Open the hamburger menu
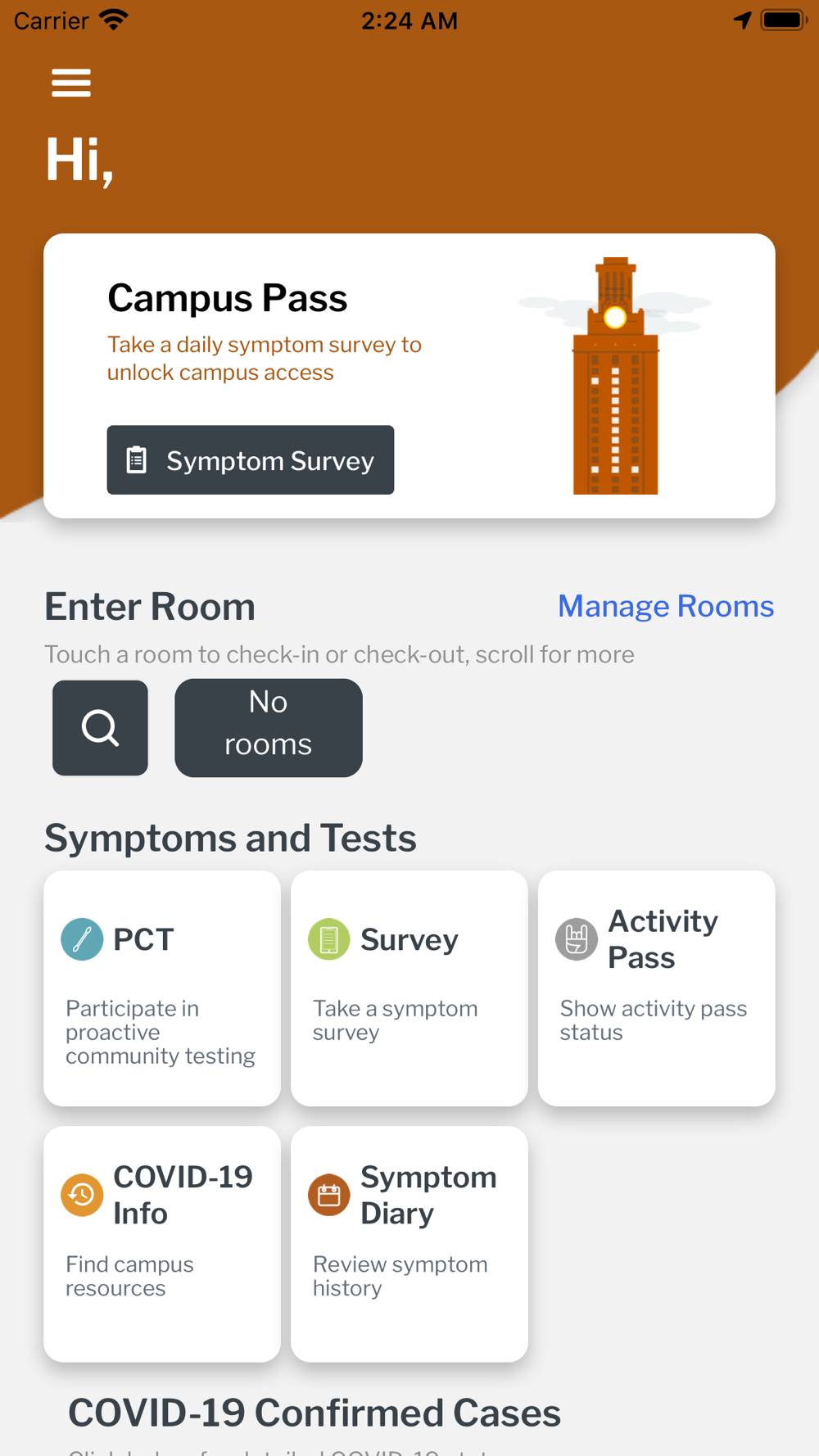 click(x=71, y=83)
